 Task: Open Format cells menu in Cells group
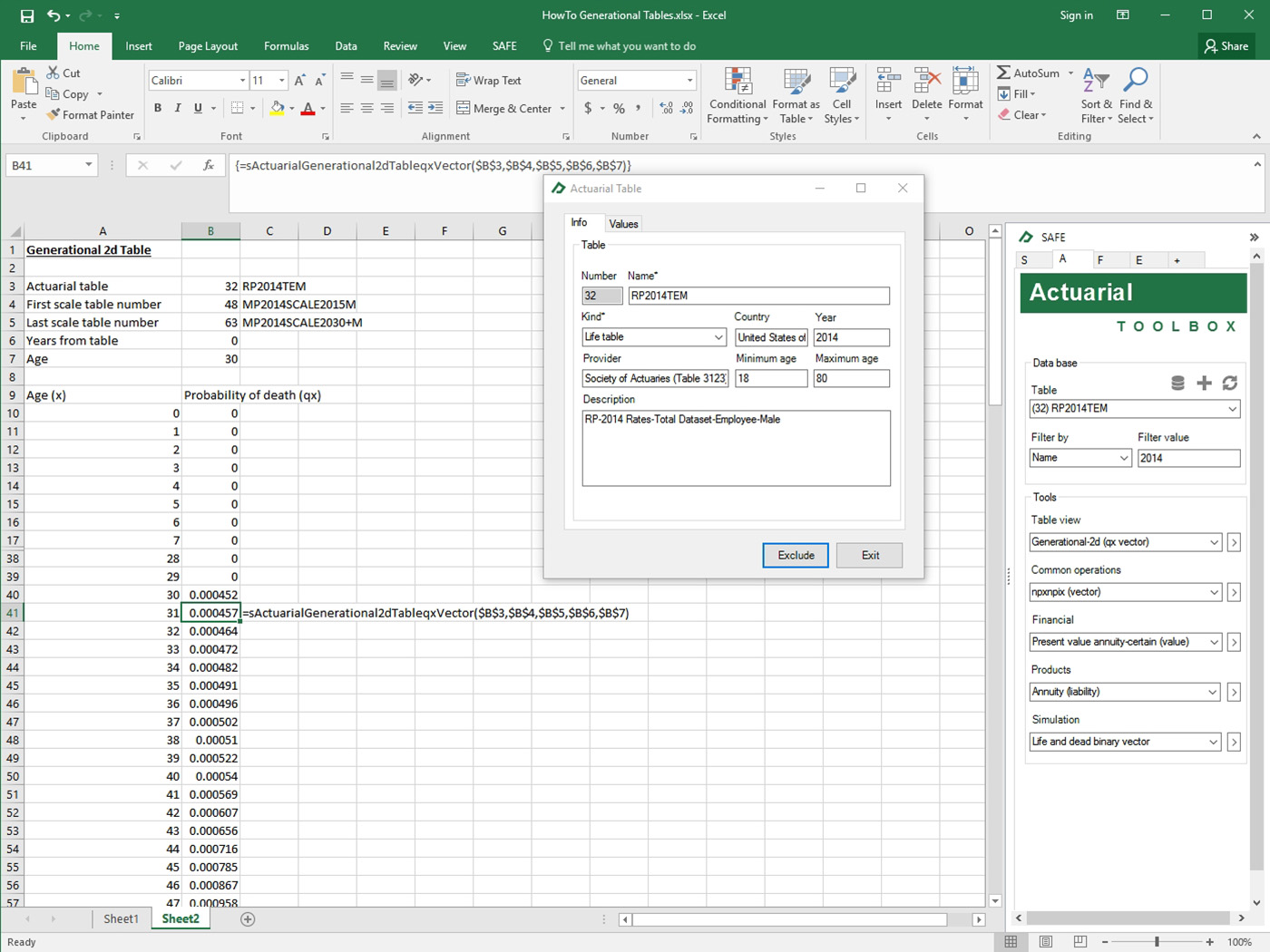[x=965, y=96]
